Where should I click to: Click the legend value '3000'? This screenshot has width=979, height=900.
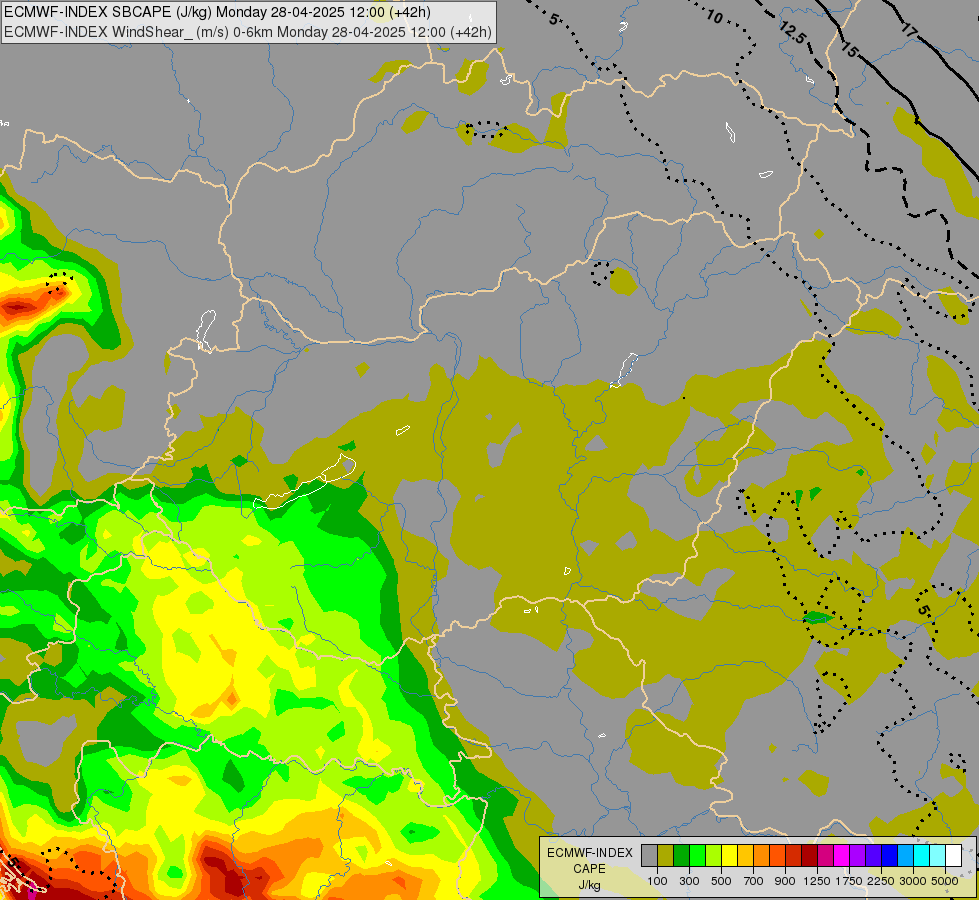[913, 881]
